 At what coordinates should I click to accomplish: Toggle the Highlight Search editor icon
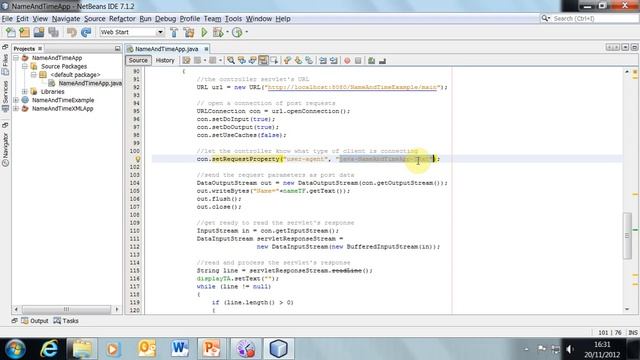[263, 60]
